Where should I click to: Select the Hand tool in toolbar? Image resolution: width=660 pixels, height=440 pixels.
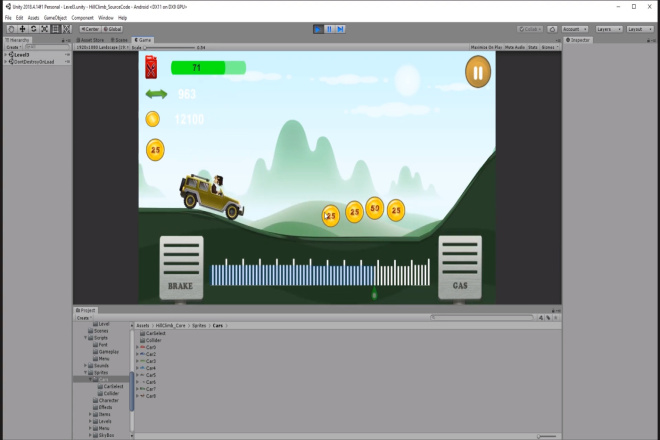coord(11,29)
